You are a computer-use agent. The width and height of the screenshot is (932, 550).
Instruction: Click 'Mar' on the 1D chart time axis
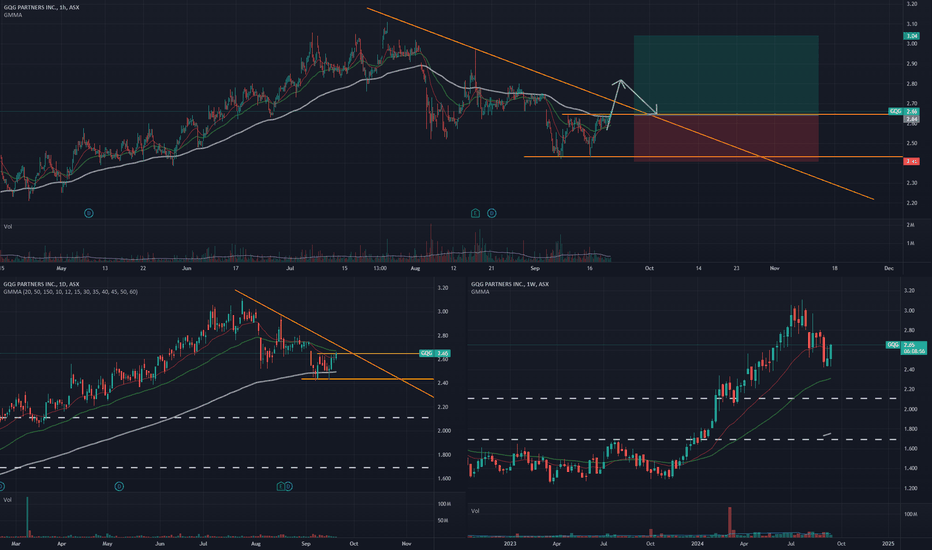pyautogui.click(x=16, y=543)
